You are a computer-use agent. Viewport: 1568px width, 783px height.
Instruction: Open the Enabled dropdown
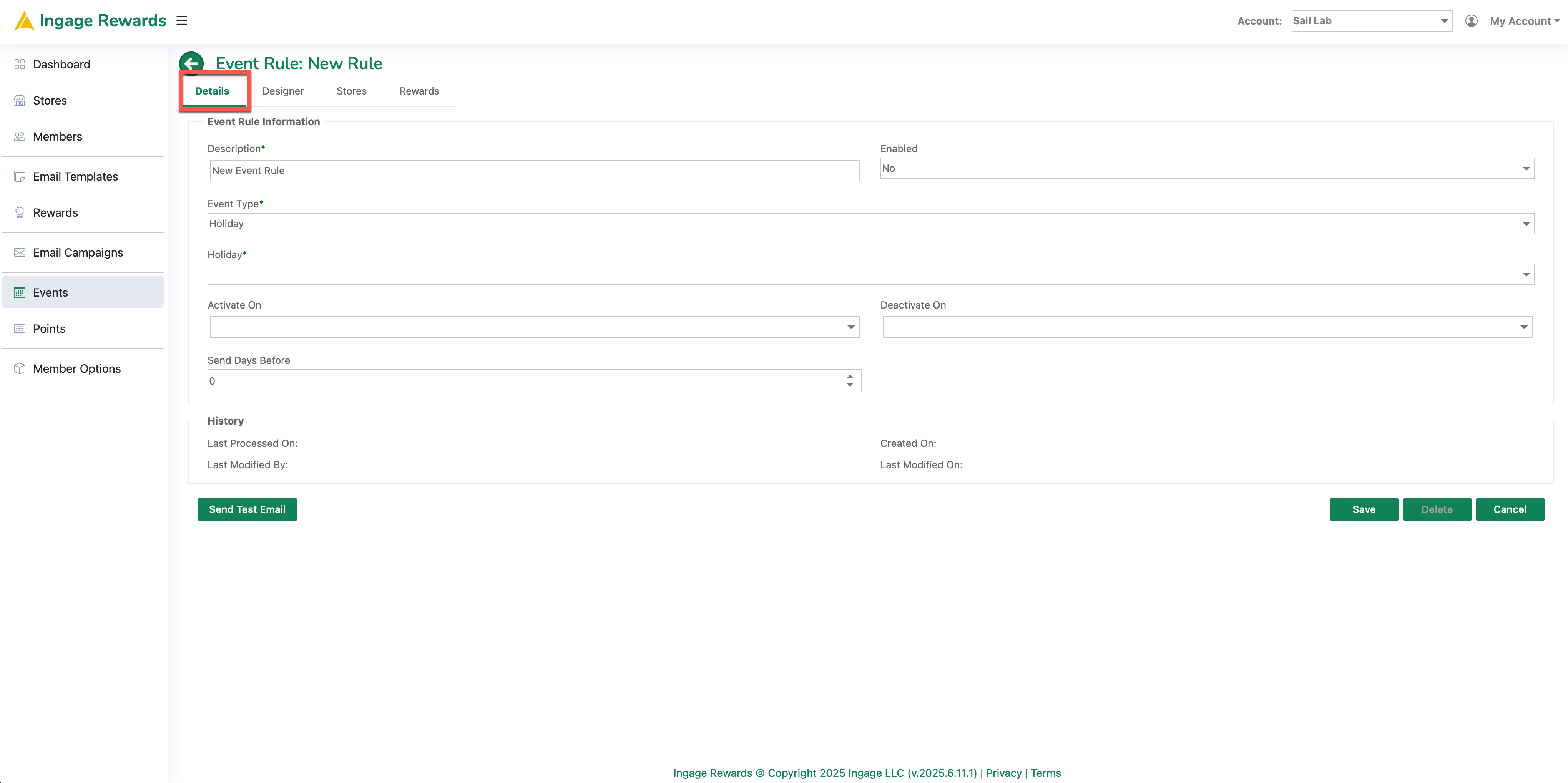tap(1207, 169)
